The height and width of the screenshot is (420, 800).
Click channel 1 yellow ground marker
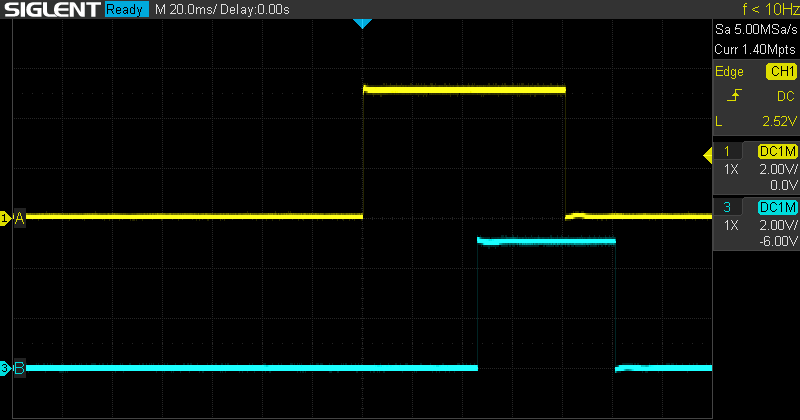pos(5,217)
